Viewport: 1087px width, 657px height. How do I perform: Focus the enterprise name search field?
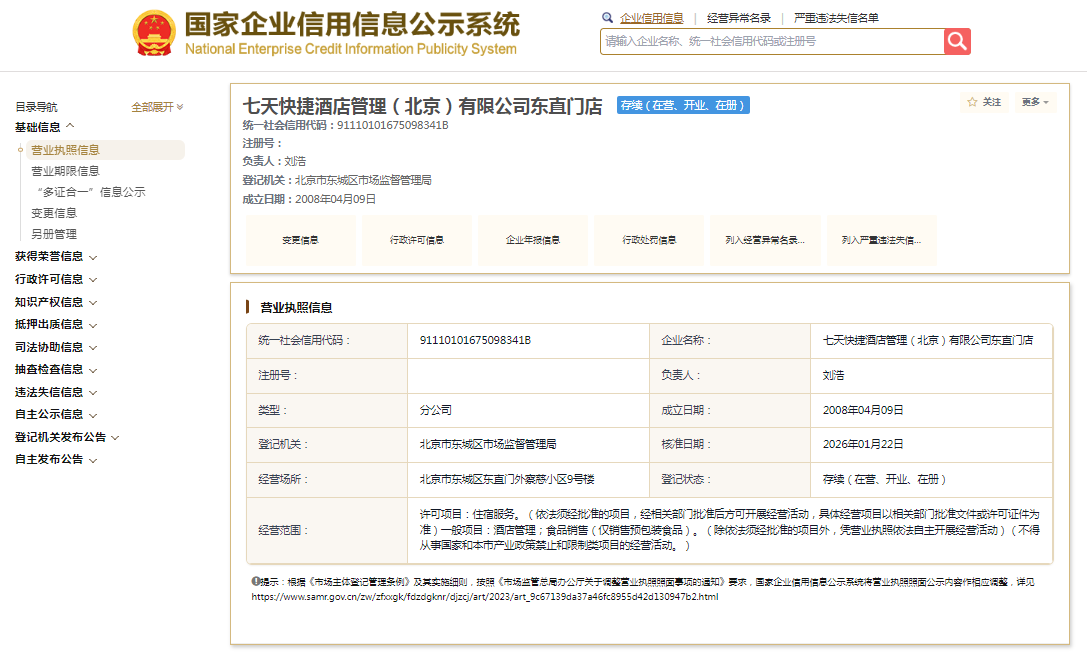772,41
